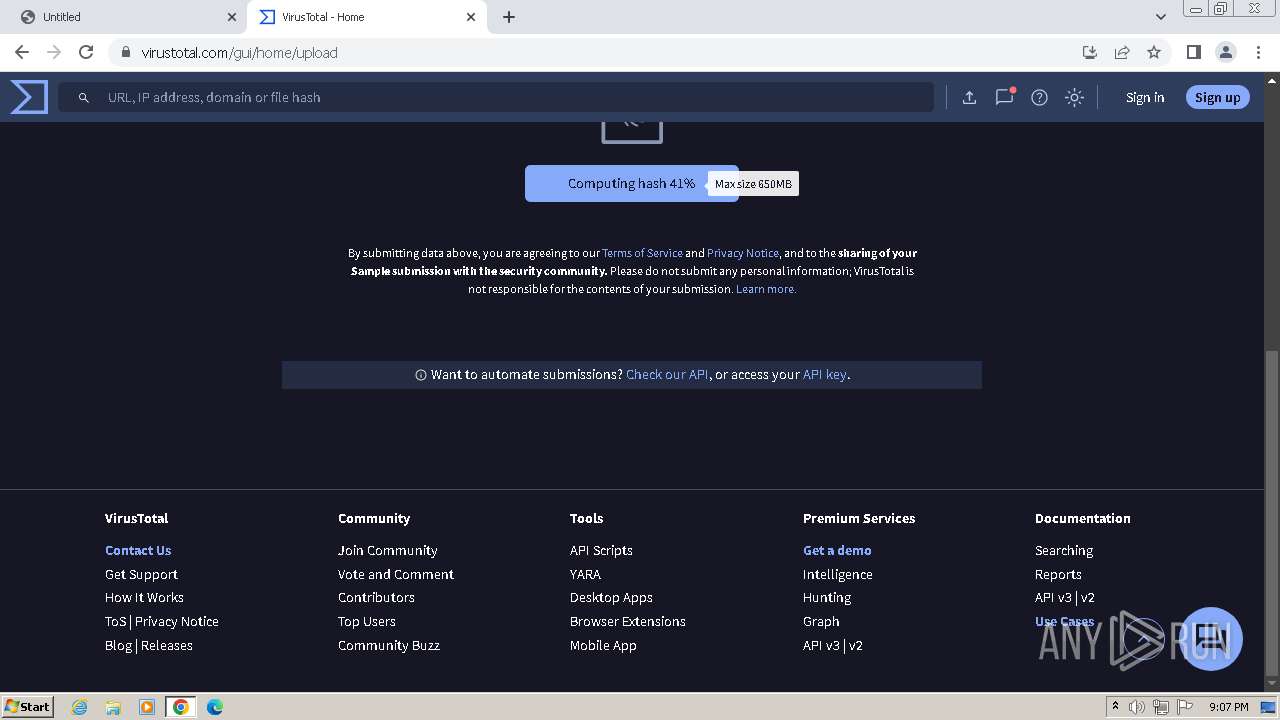Close the VirusTotal - Home tab
The width and height of the screenshot is (1280, 720).
471,17
